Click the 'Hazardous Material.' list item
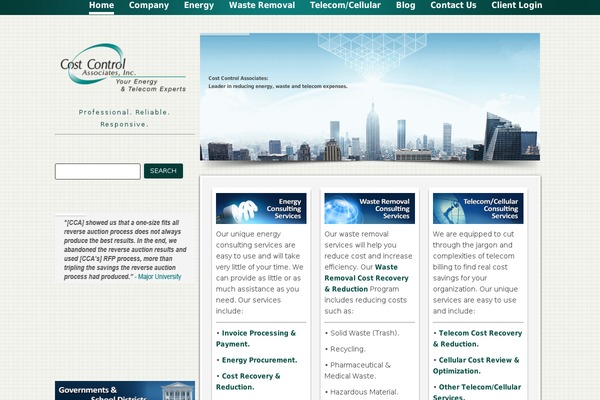The width and height of the screenshot is (600, 400). pyautogui.click(x=364, y=392)
